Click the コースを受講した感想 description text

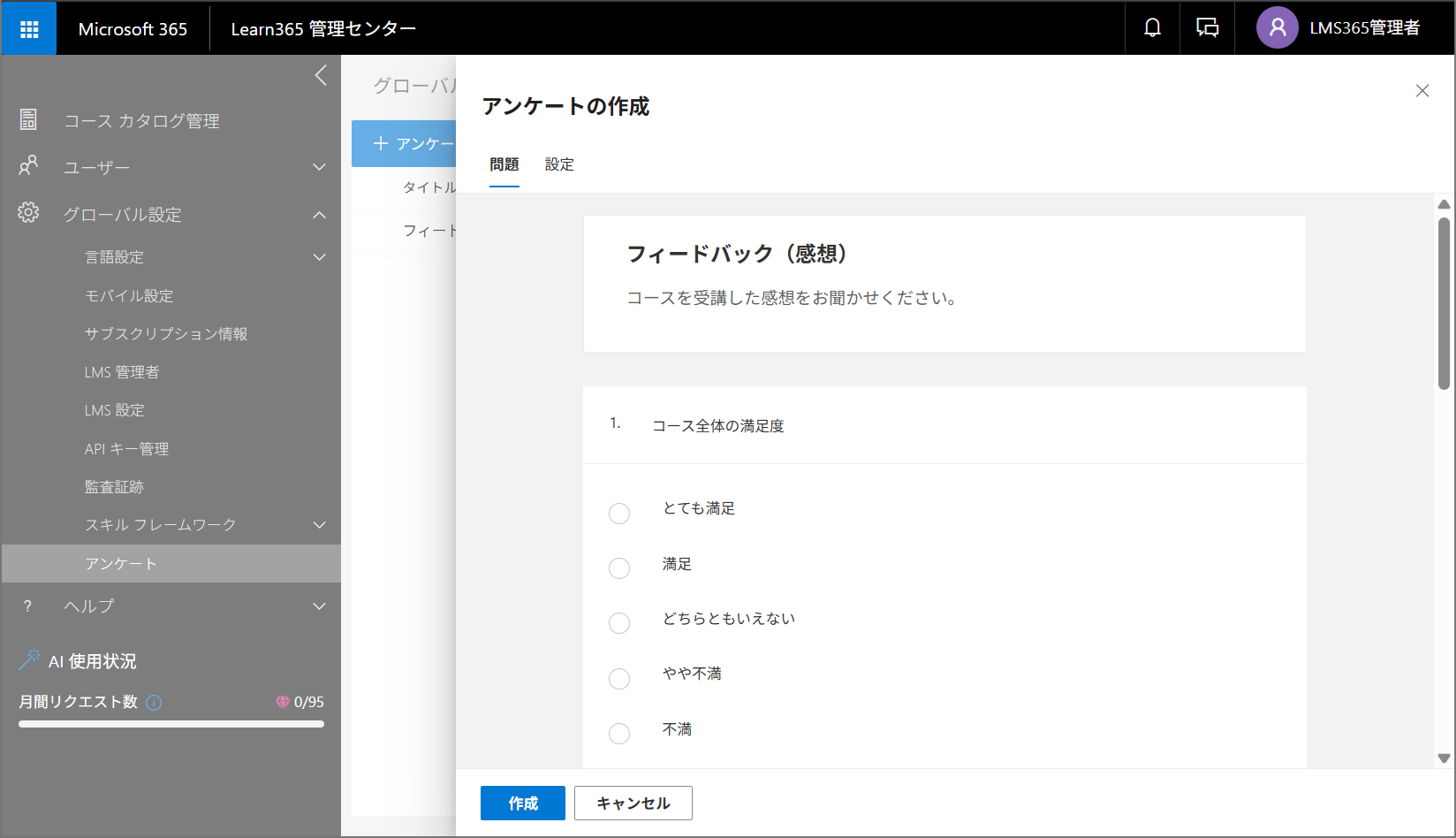pyautogui.click(x=792, y=298)
